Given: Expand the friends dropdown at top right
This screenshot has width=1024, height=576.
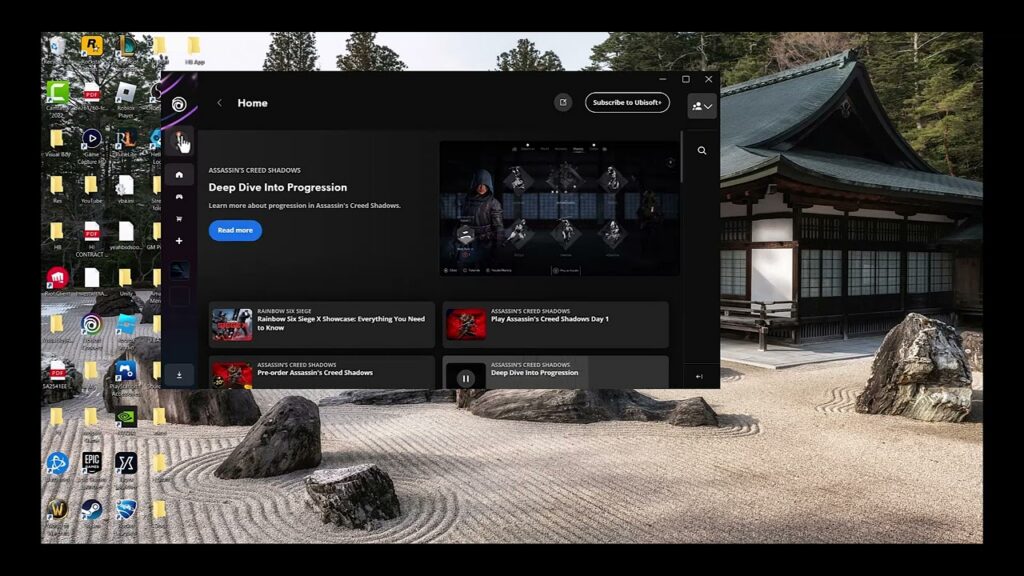Looking at the screenshot, I should point(702,106).
